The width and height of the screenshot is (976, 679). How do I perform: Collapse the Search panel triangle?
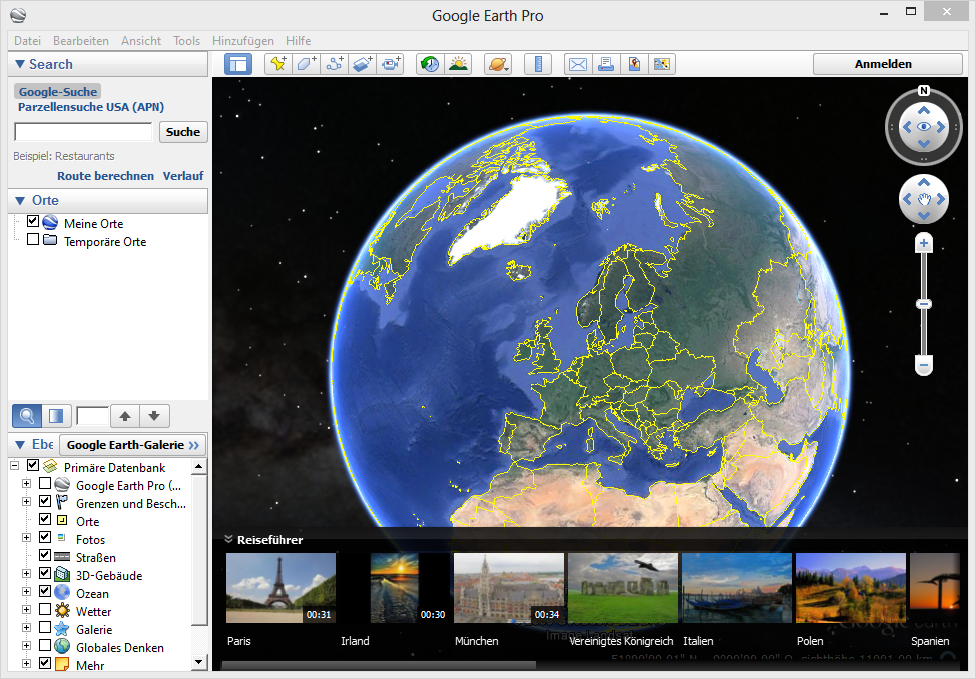(x=20, y=64)
